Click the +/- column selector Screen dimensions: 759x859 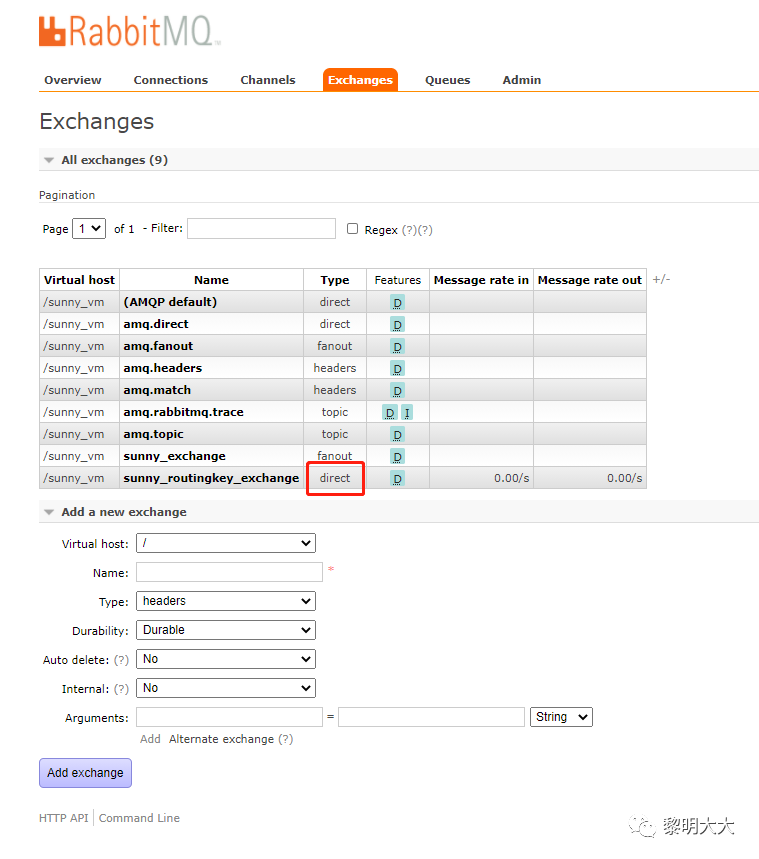click(661, 279)
